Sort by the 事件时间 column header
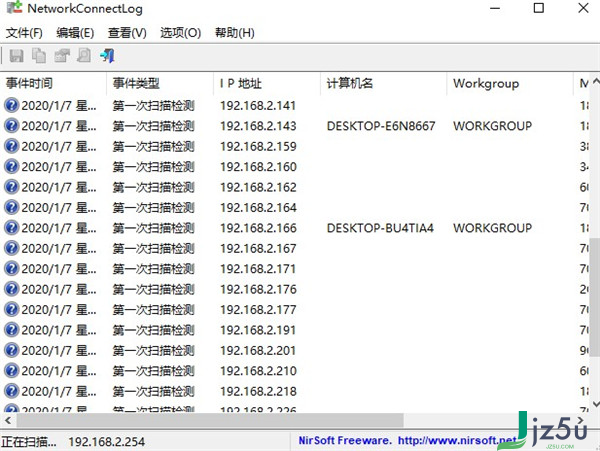Screen dimensions: 600x451 [54, 83]
